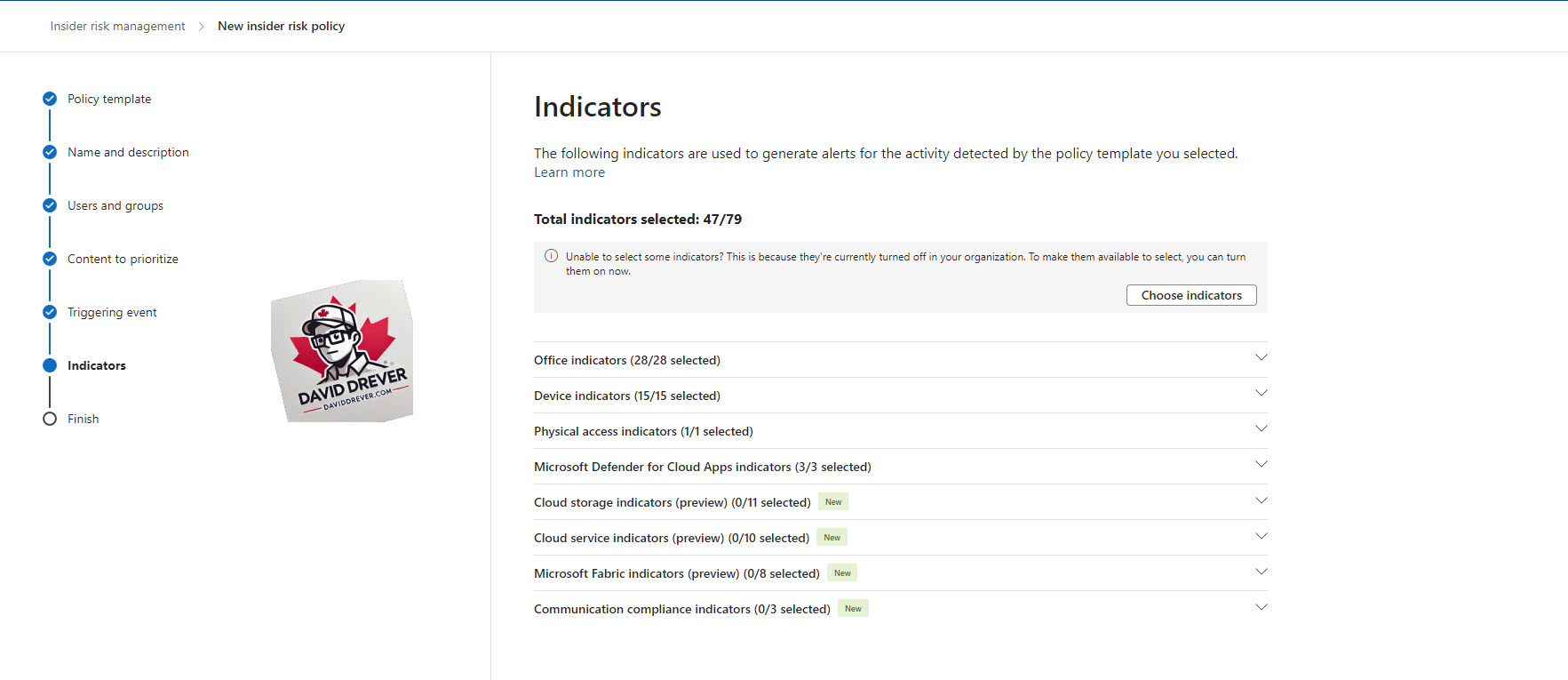This screenshot has height=680, width=1568.
Task: Click Office indicators (28/28 selected) label
Action: [x=627, y=360]
